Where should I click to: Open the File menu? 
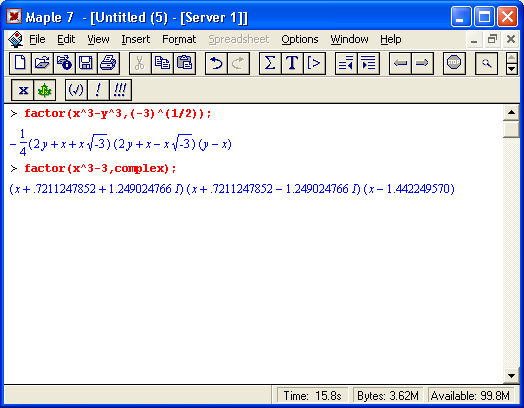point(37,39)
